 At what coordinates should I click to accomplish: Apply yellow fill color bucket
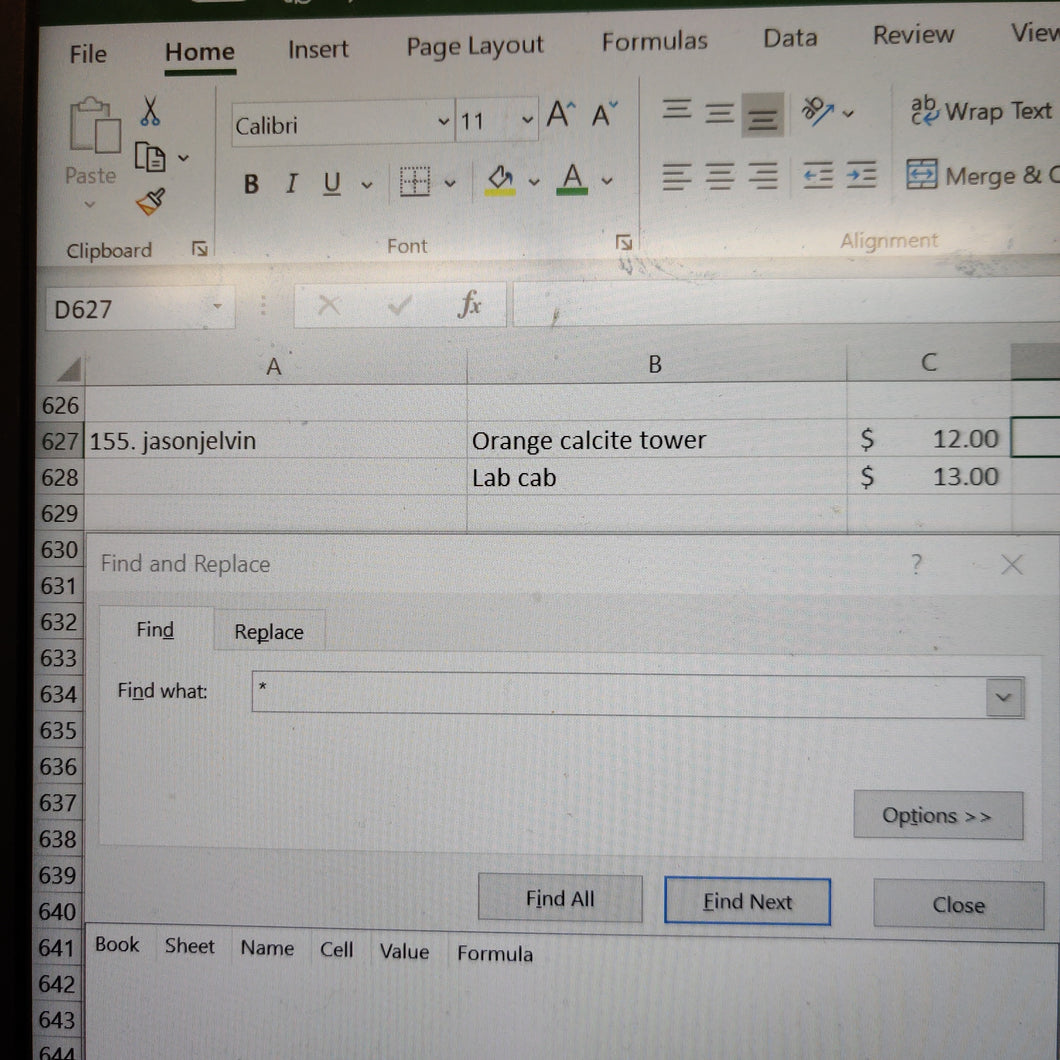[x=501, y=180]
